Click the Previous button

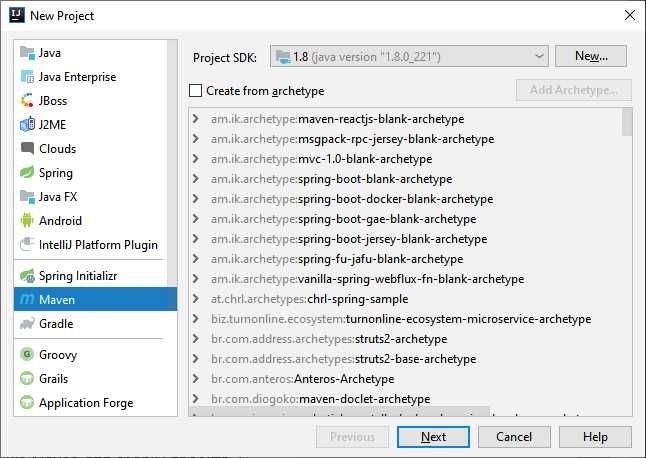pyautogui.click(x=352, y=437)
